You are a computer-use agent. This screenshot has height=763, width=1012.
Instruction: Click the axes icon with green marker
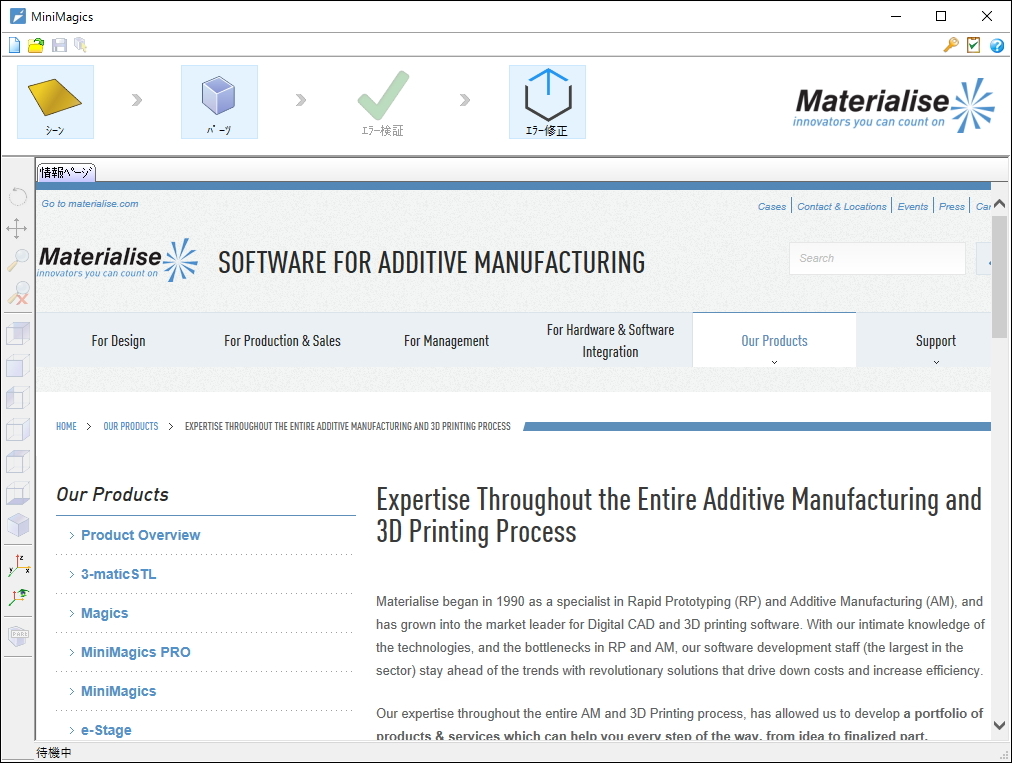19,597
